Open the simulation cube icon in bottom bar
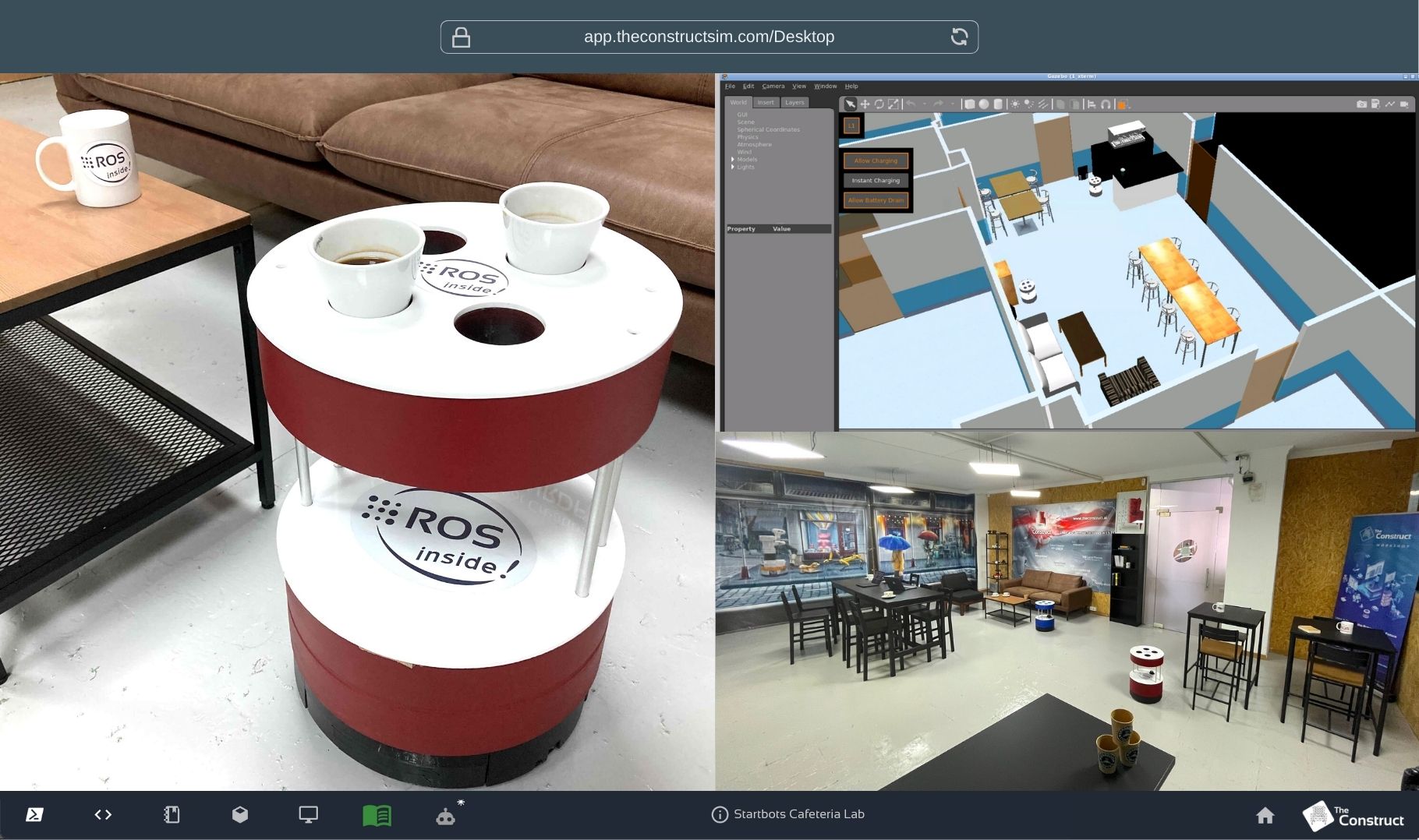The width and height of the screenshot is (1419, 840). (x=240, y=814)
